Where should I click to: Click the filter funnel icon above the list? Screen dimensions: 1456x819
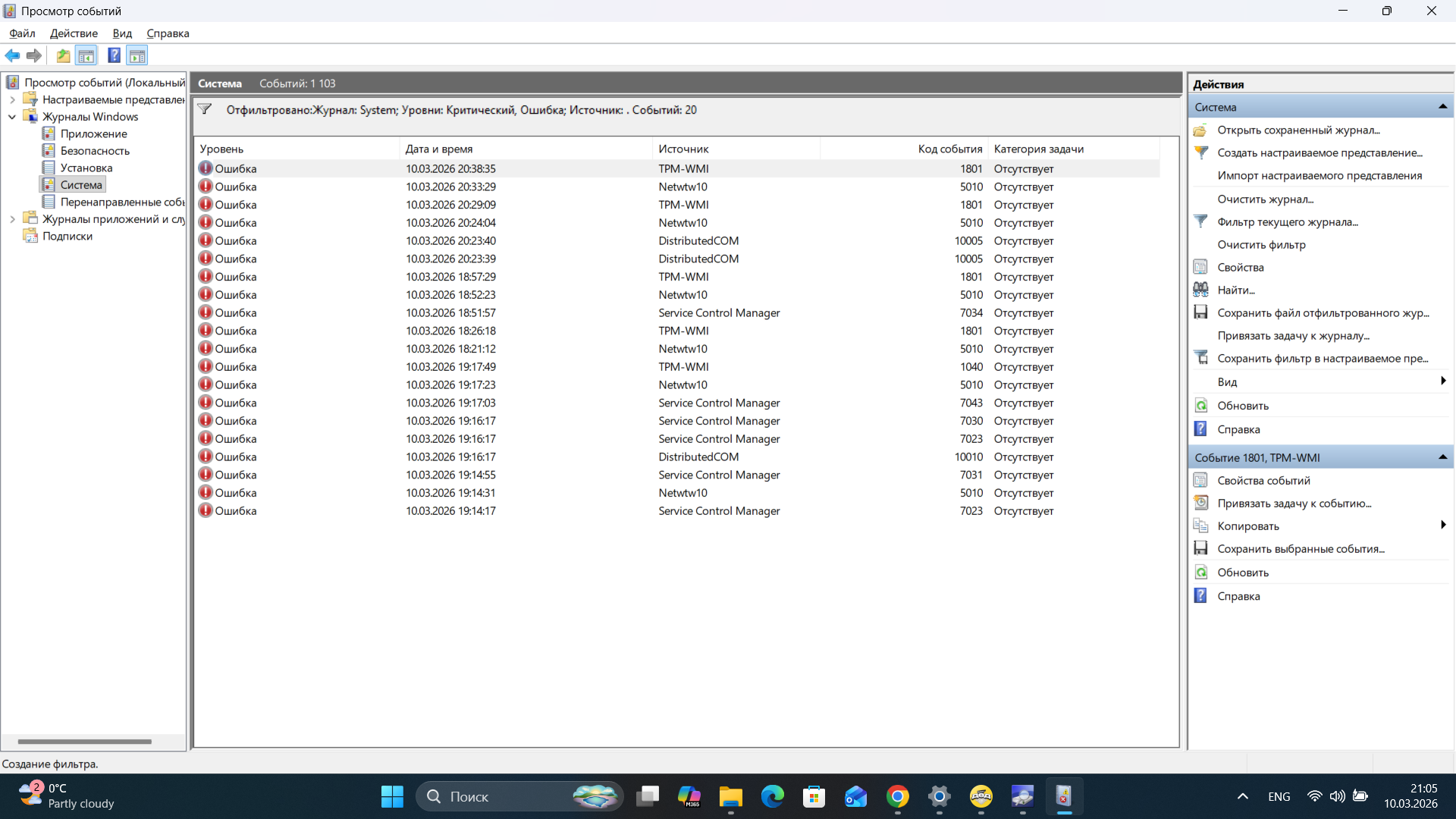coord(205,109)
